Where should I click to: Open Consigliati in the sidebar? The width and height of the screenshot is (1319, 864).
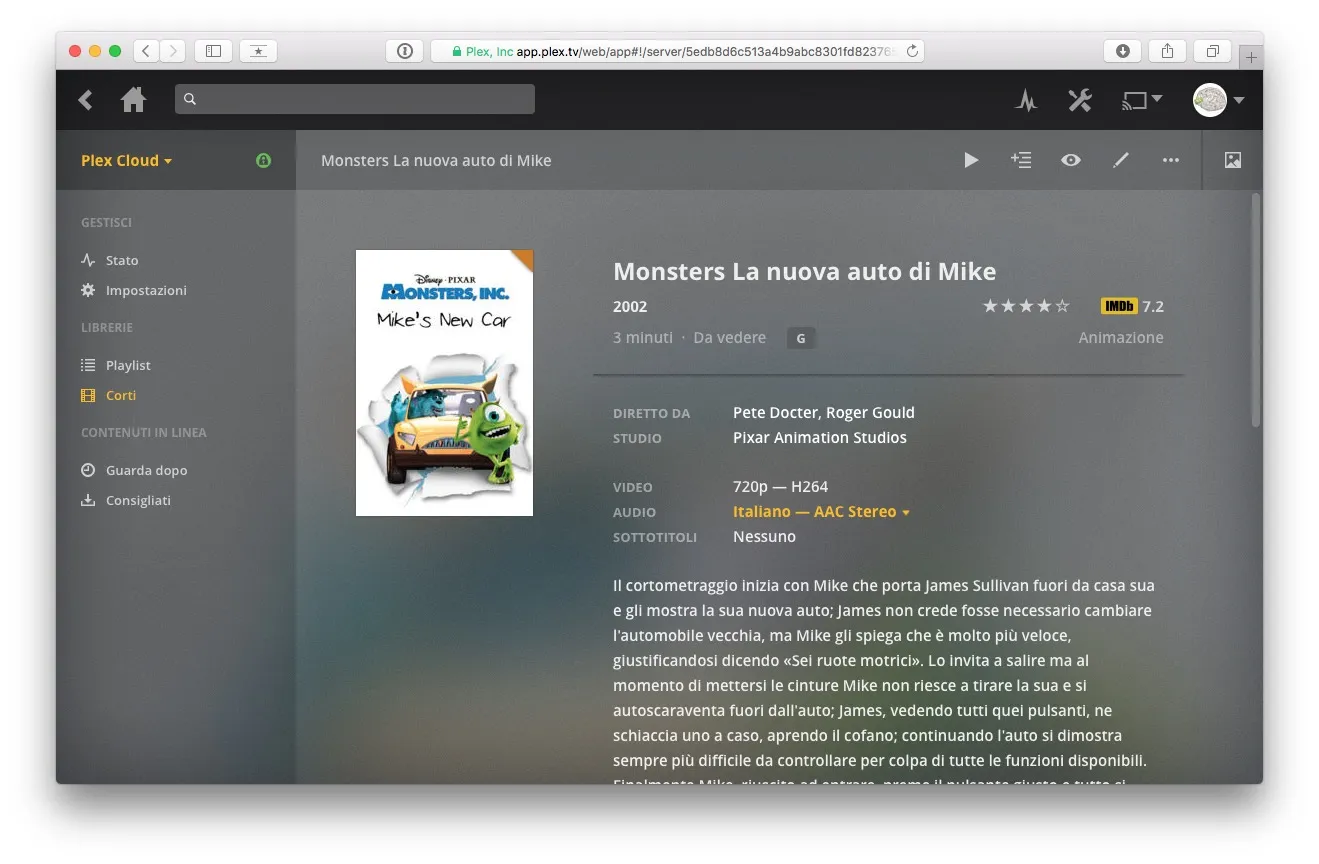138,500
